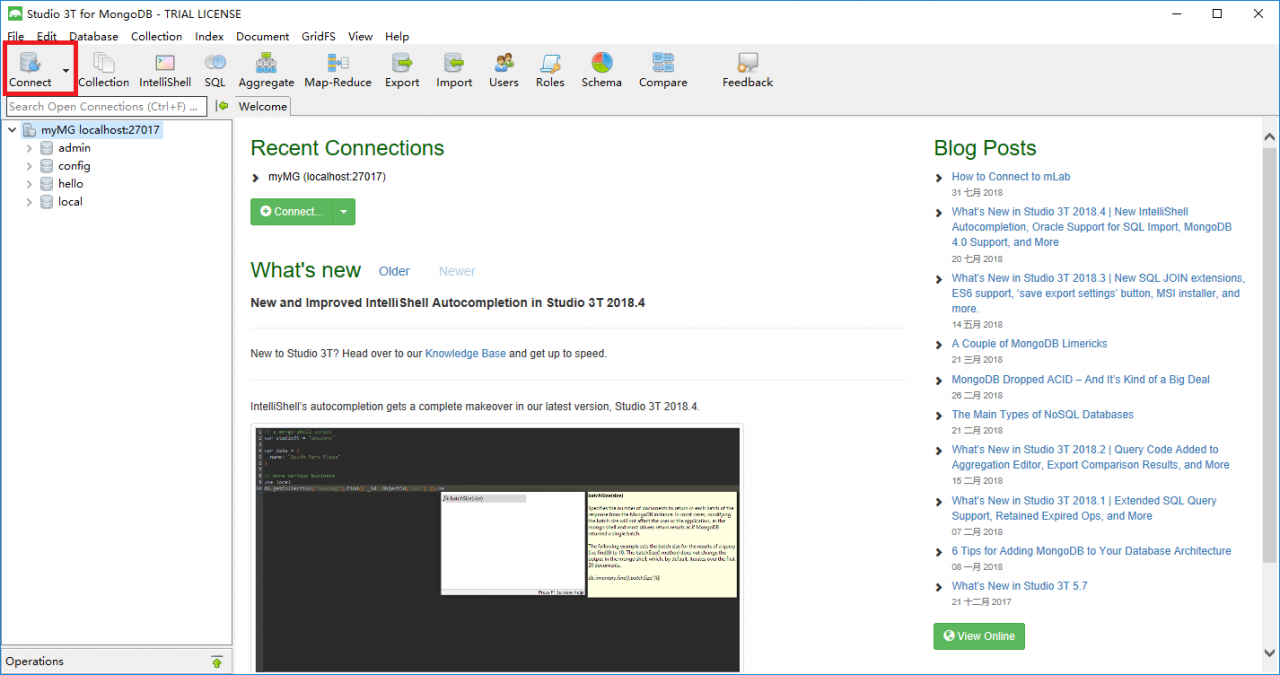Click the Users management icon
Image resolution: width=1280 pixels, height=675 pixels.
pyautogui.click(x=503, y=68)
